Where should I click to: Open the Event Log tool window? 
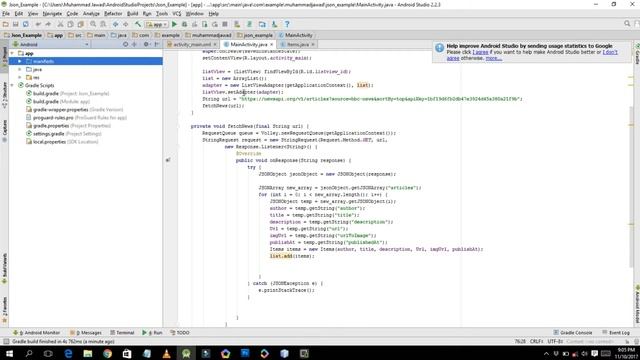pos(616,333)
